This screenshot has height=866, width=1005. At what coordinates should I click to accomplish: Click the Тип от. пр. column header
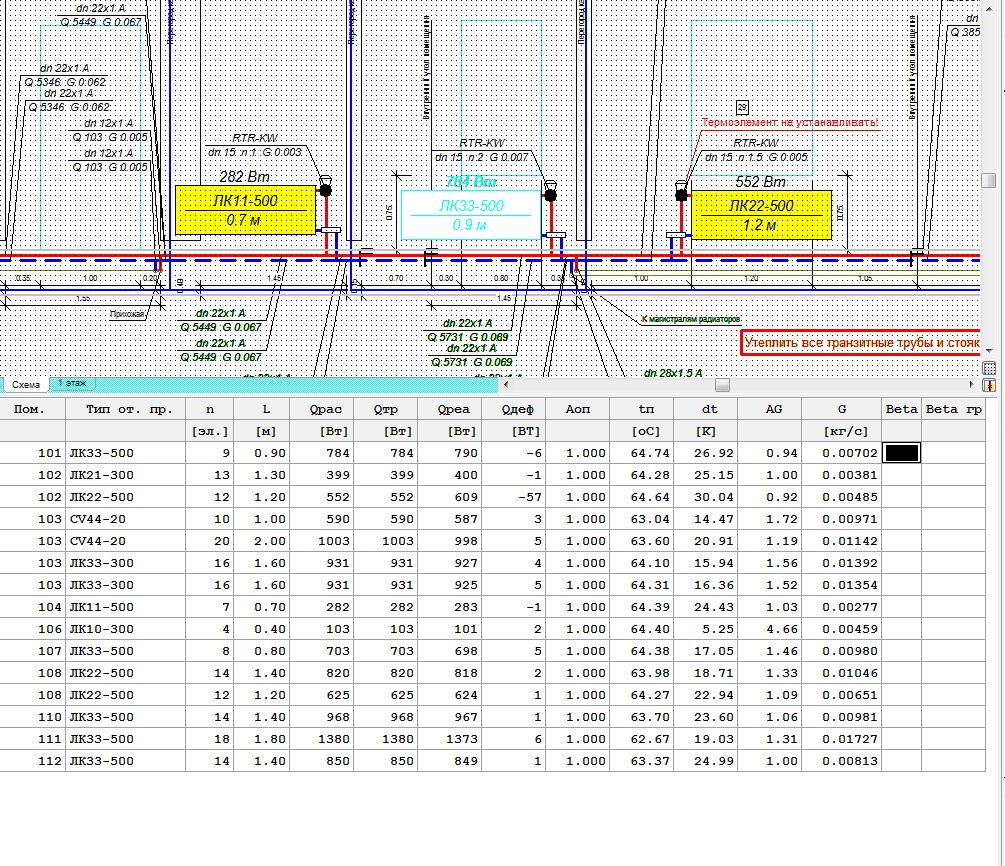(125, 409)
